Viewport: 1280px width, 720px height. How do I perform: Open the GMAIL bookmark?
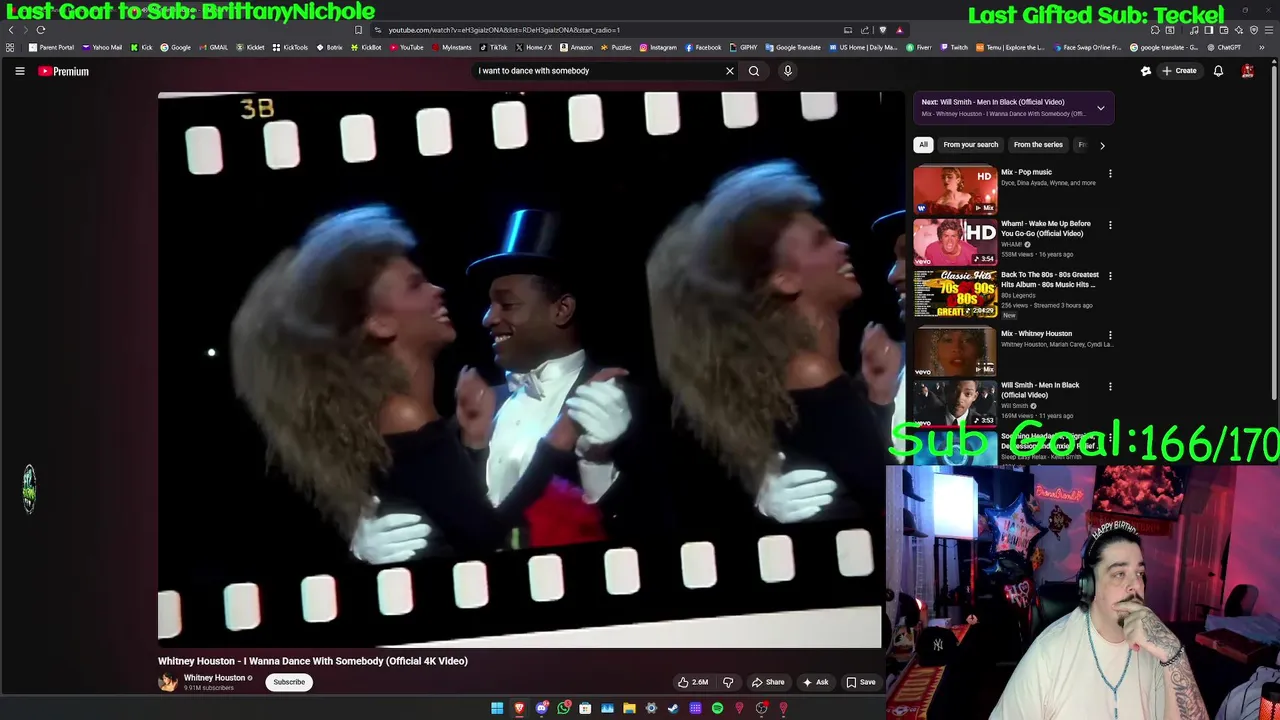tap(212, 47)
